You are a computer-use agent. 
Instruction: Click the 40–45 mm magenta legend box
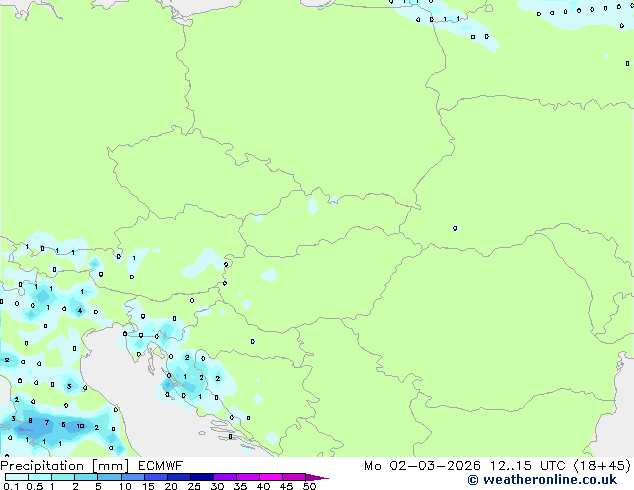[x=271, y=477]
